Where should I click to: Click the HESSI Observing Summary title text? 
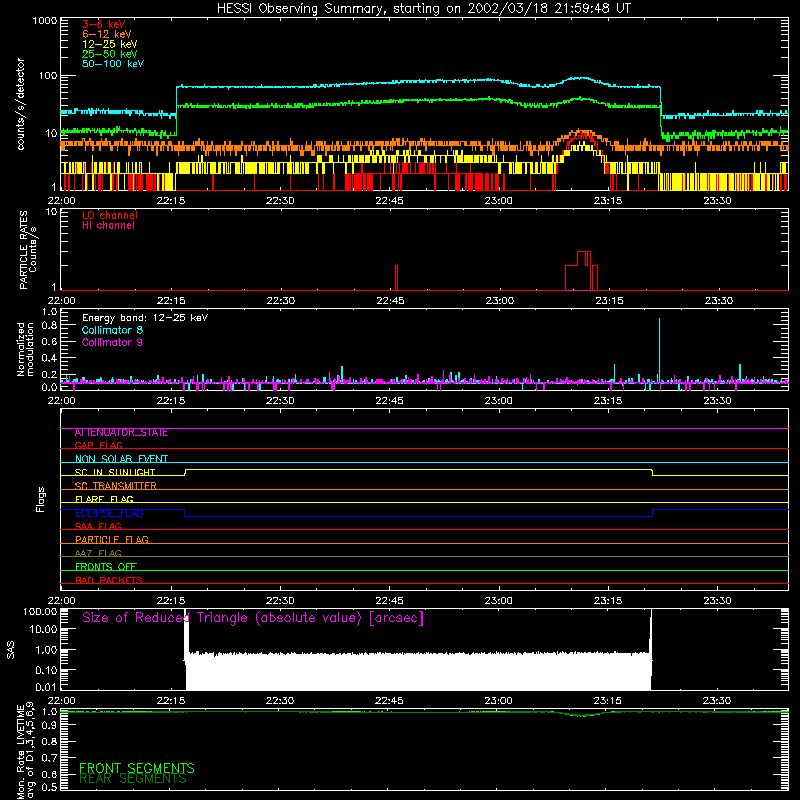pyautogui.click(x=424, y=9)
